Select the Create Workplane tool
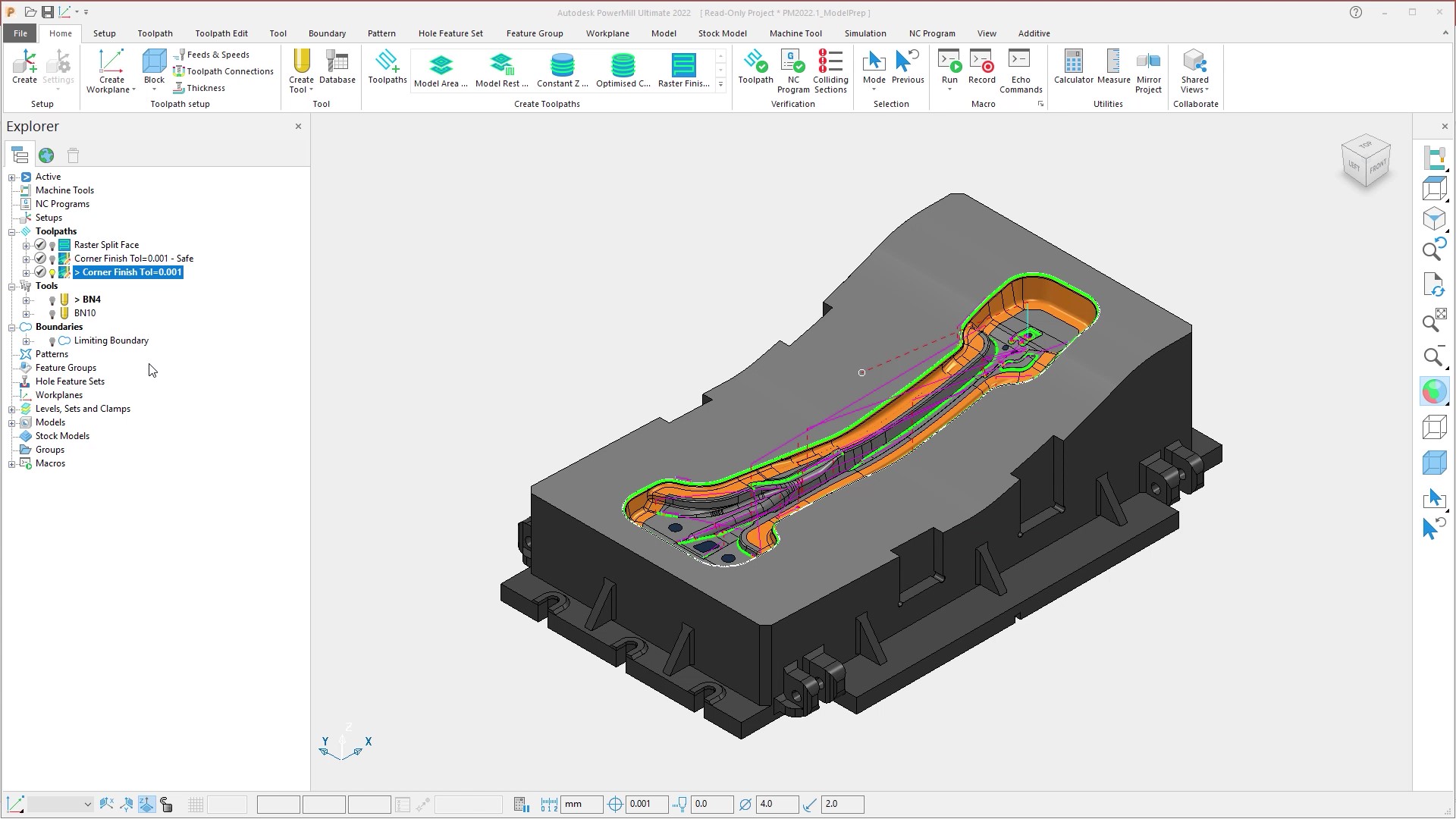The height and width of the screenshot is (819, 1456). pyautogui.click(x=111, y=70)
